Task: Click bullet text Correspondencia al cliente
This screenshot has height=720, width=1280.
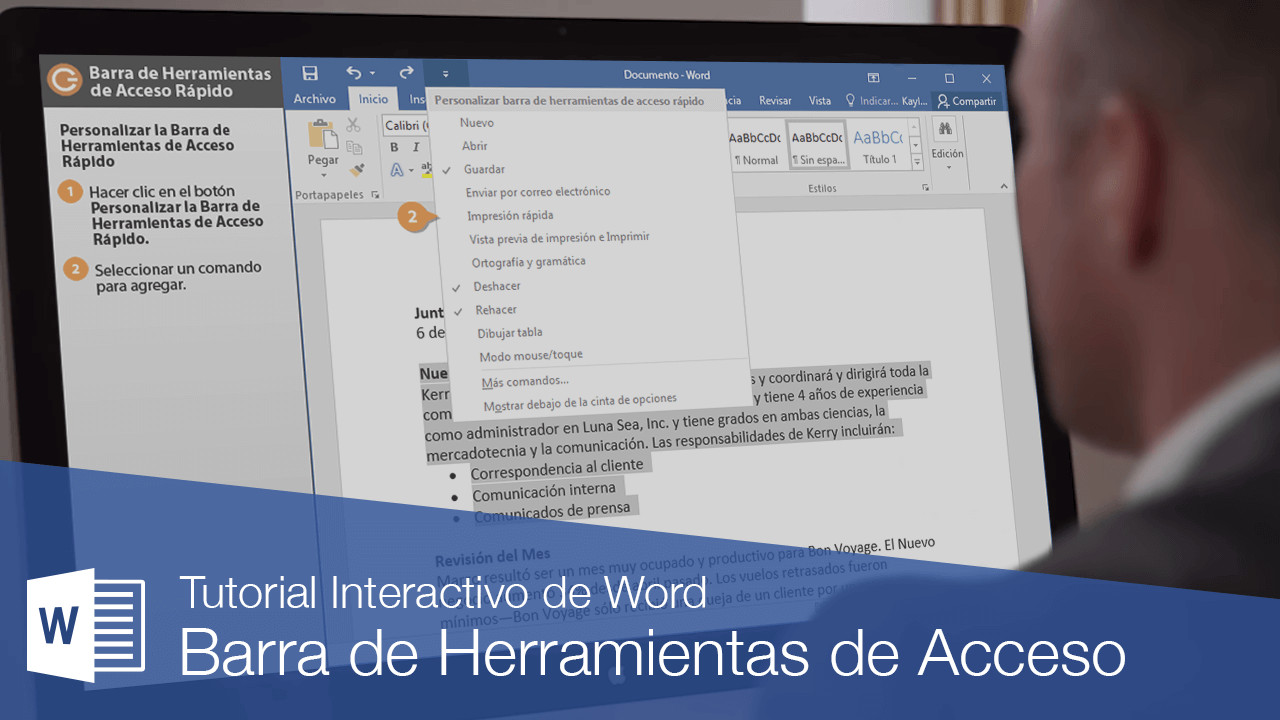Action: [x=557, y=468]
